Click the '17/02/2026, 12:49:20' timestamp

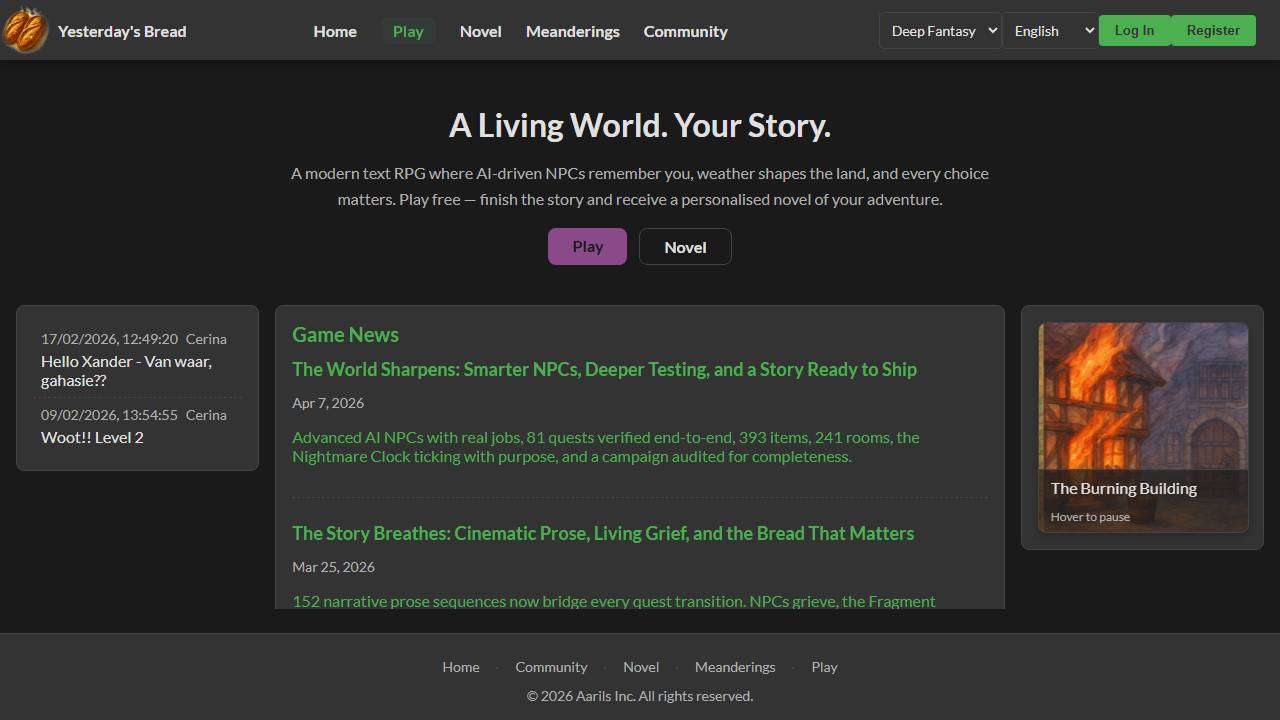(109, 339)
